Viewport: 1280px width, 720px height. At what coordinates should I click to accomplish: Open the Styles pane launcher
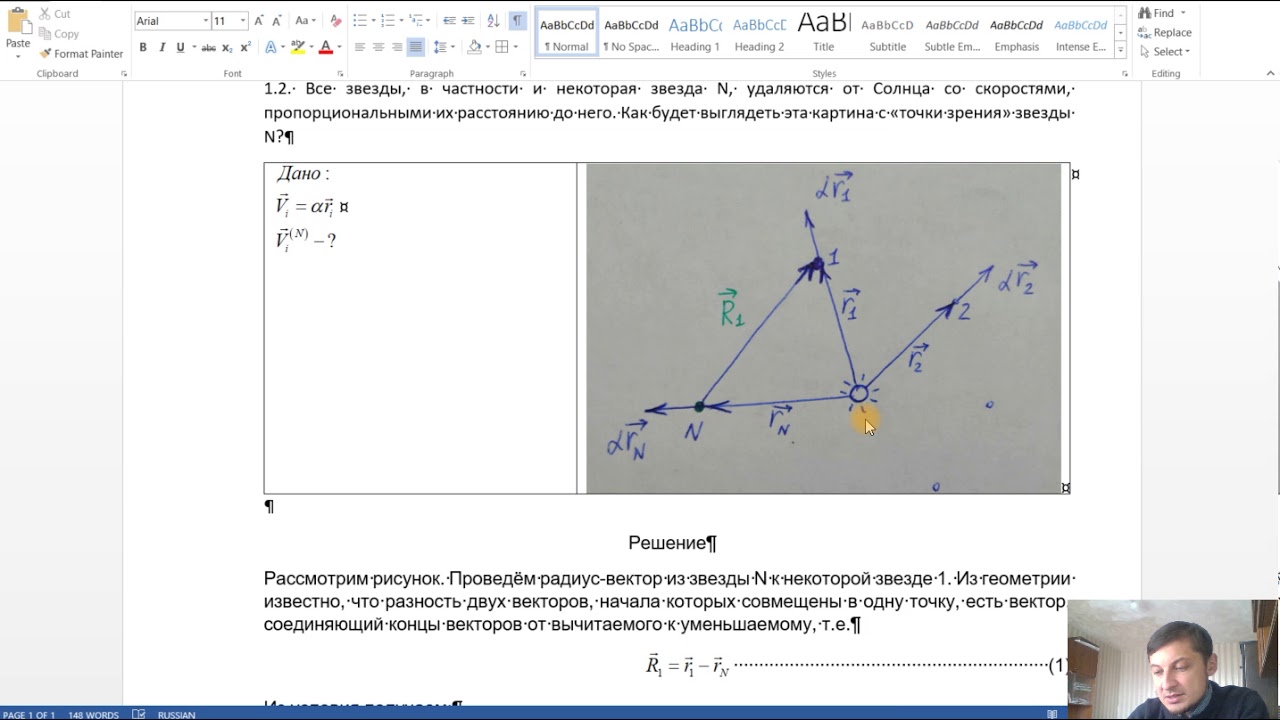click(x=1123, y=74)
